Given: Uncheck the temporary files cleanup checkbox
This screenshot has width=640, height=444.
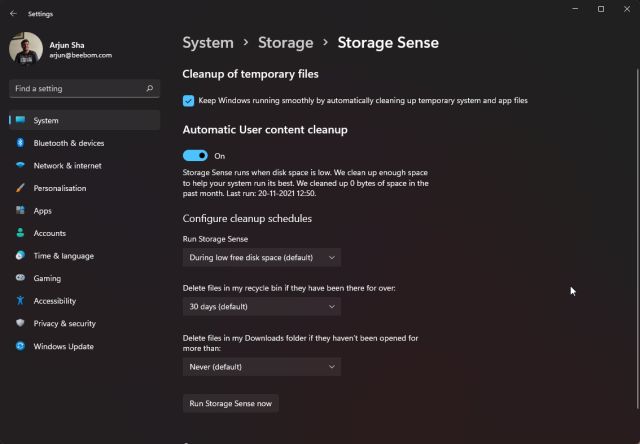Looking at the screenshot, I should [x=188, y=101].
